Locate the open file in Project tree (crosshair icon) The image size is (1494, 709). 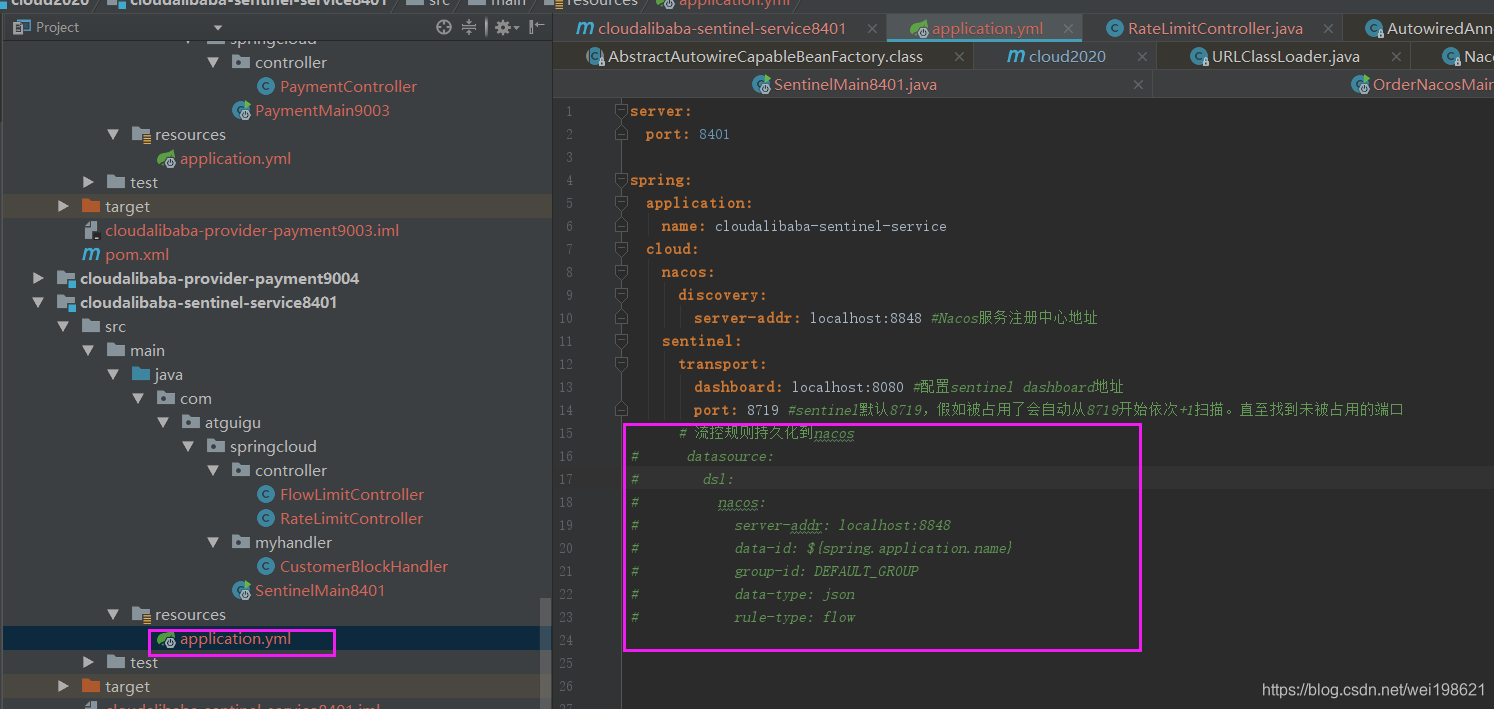pos(444,27)
